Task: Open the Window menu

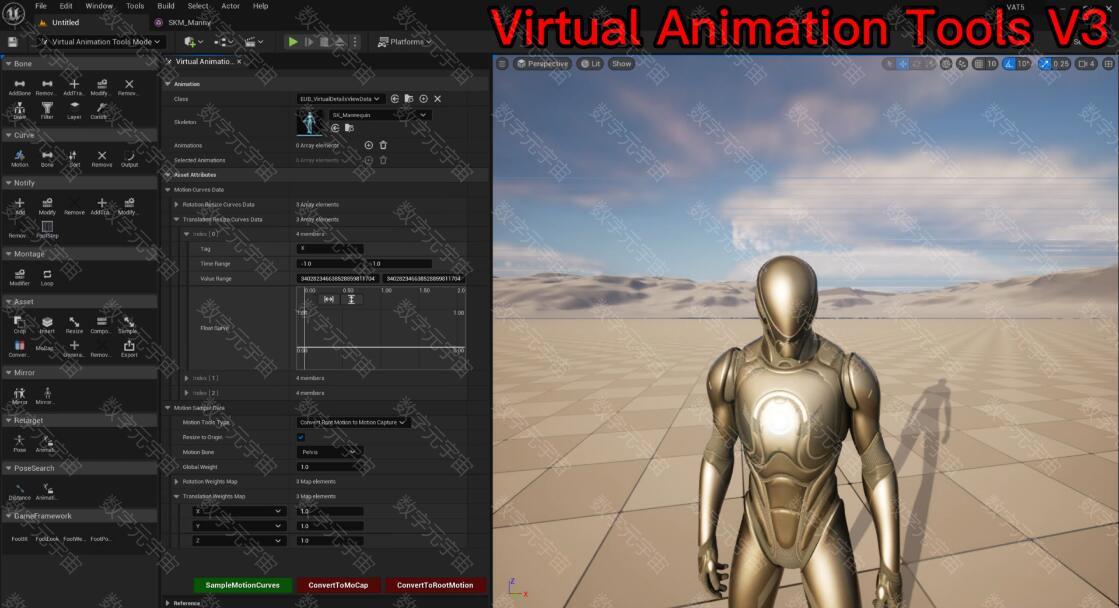Action: [99, 6]
